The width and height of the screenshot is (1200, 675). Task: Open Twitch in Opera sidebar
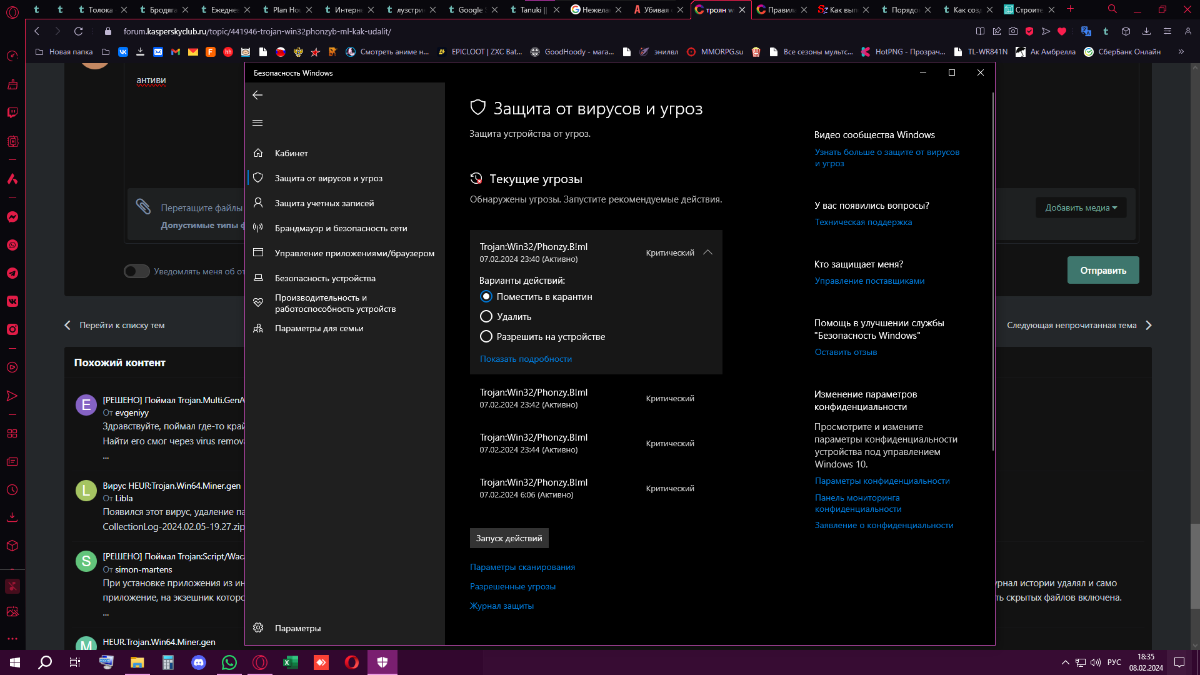(12, 113)
